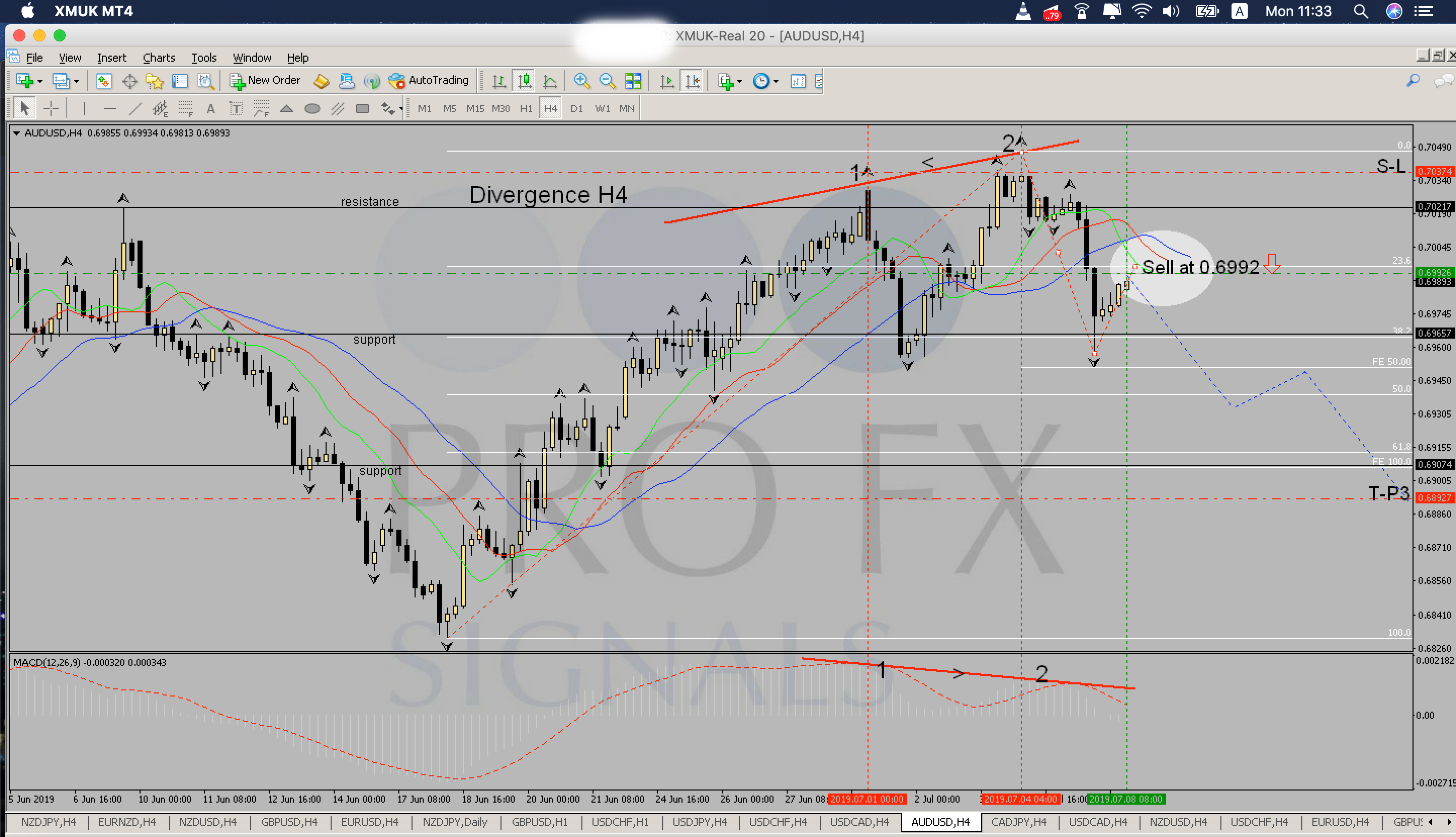Open macOS Spotlight search icon

click(1360, 12)
